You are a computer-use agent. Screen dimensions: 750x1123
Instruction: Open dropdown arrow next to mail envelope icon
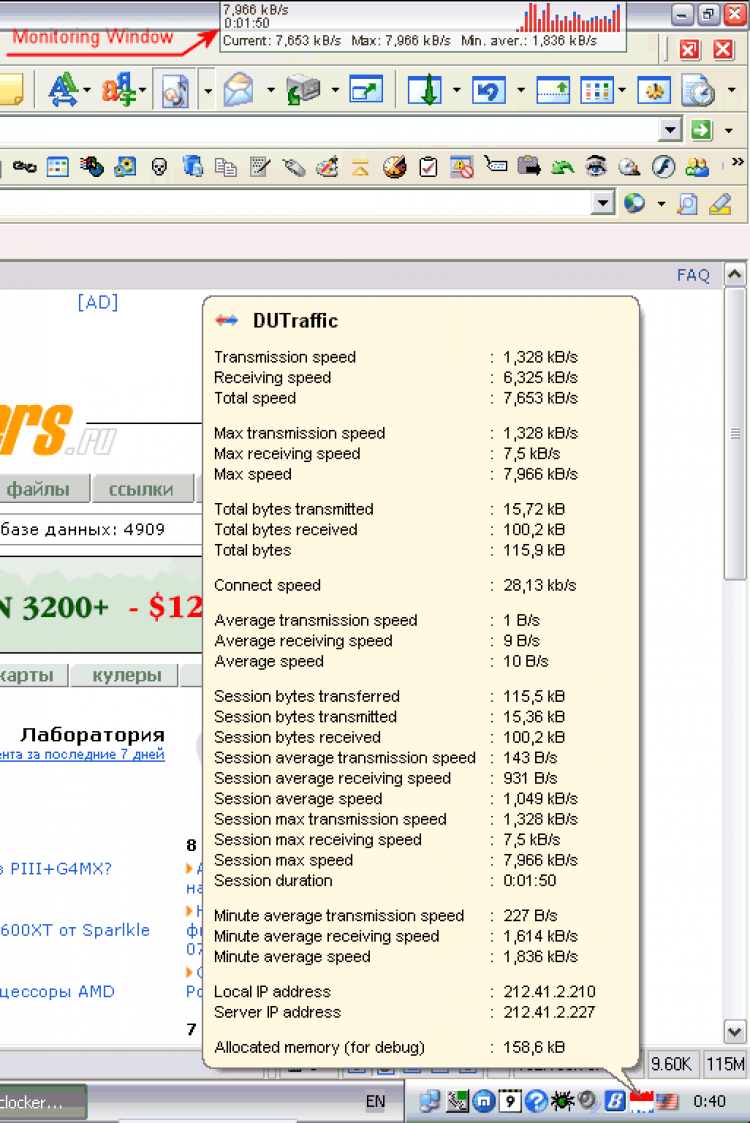(x=271, y=91)
